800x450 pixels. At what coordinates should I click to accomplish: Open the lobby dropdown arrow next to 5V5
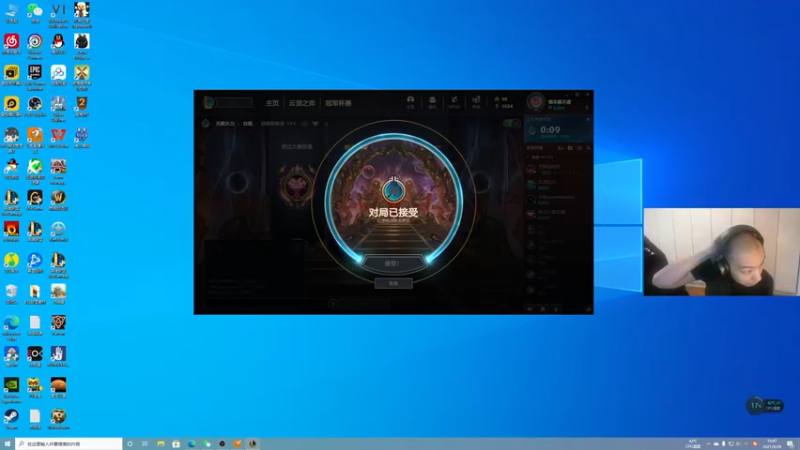(315, 123)
